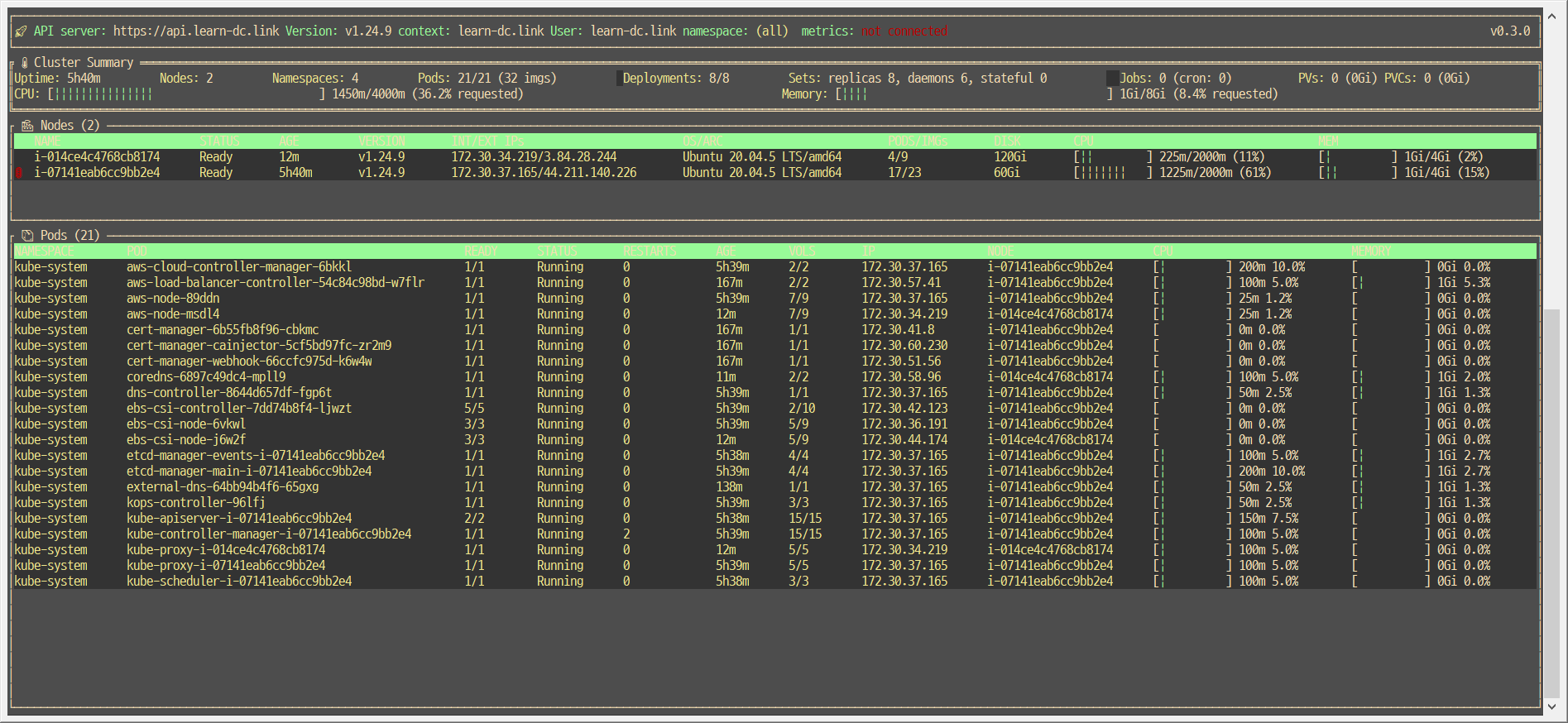Click the scrollbar down arrow
Viewport: 1568px width, 723px height.
click(x=1551, y=707)
